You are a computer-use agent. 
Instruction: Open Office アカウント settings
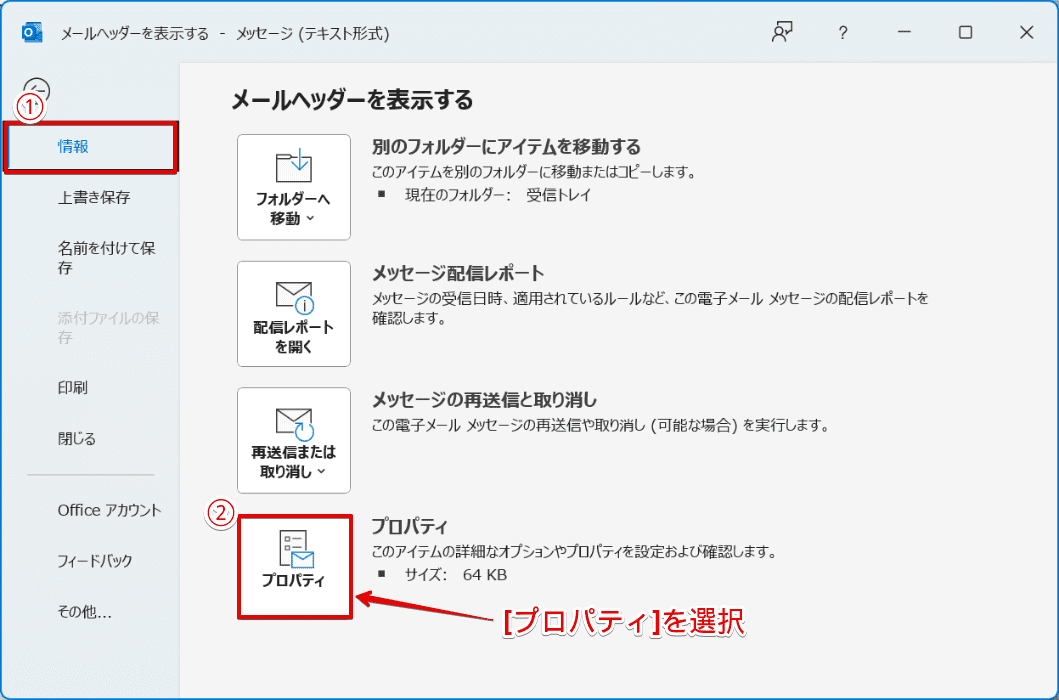(x=109, y=510)
